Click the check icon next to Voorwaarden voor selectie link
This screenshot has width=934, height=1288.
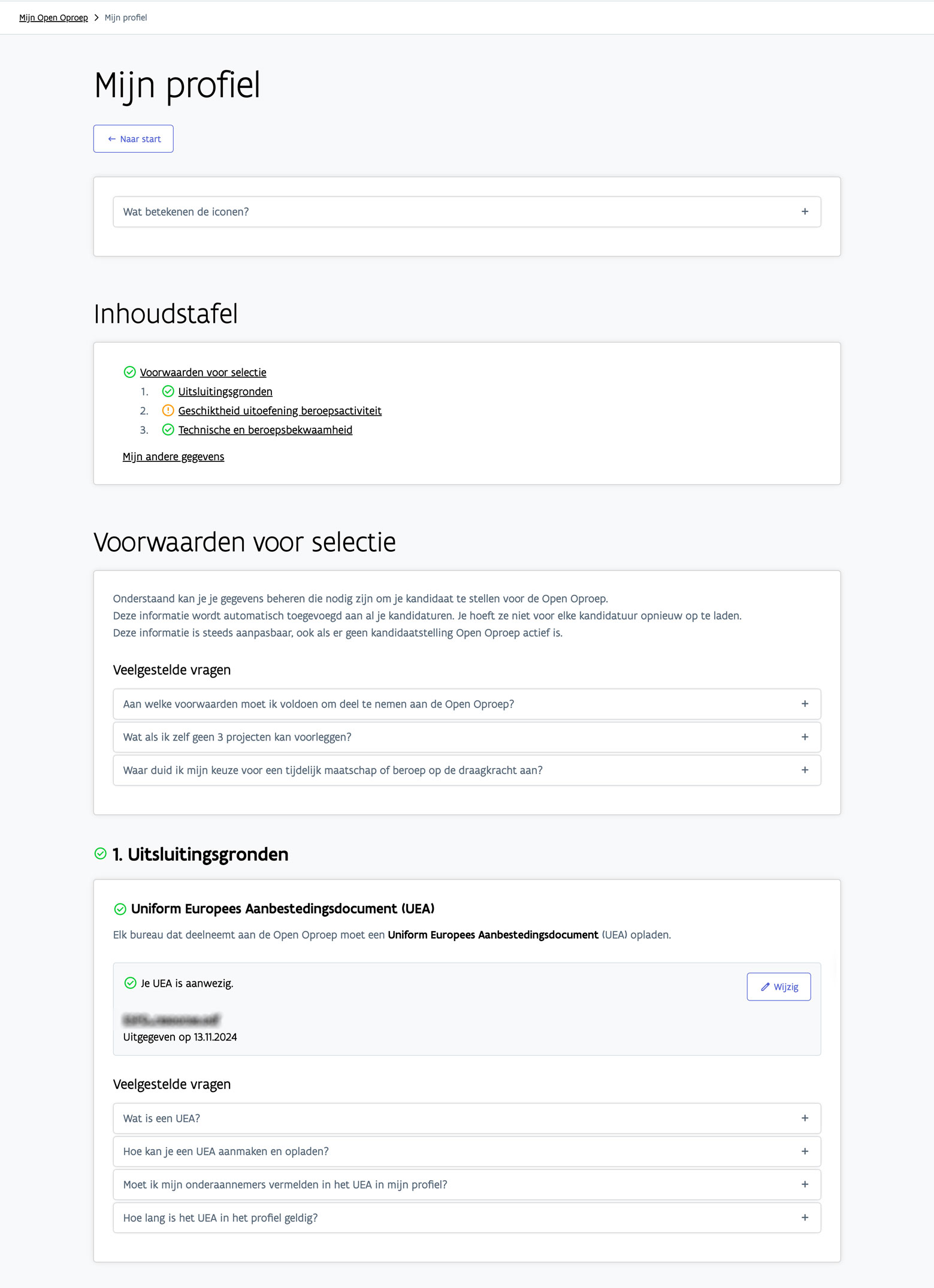[129, 372]
